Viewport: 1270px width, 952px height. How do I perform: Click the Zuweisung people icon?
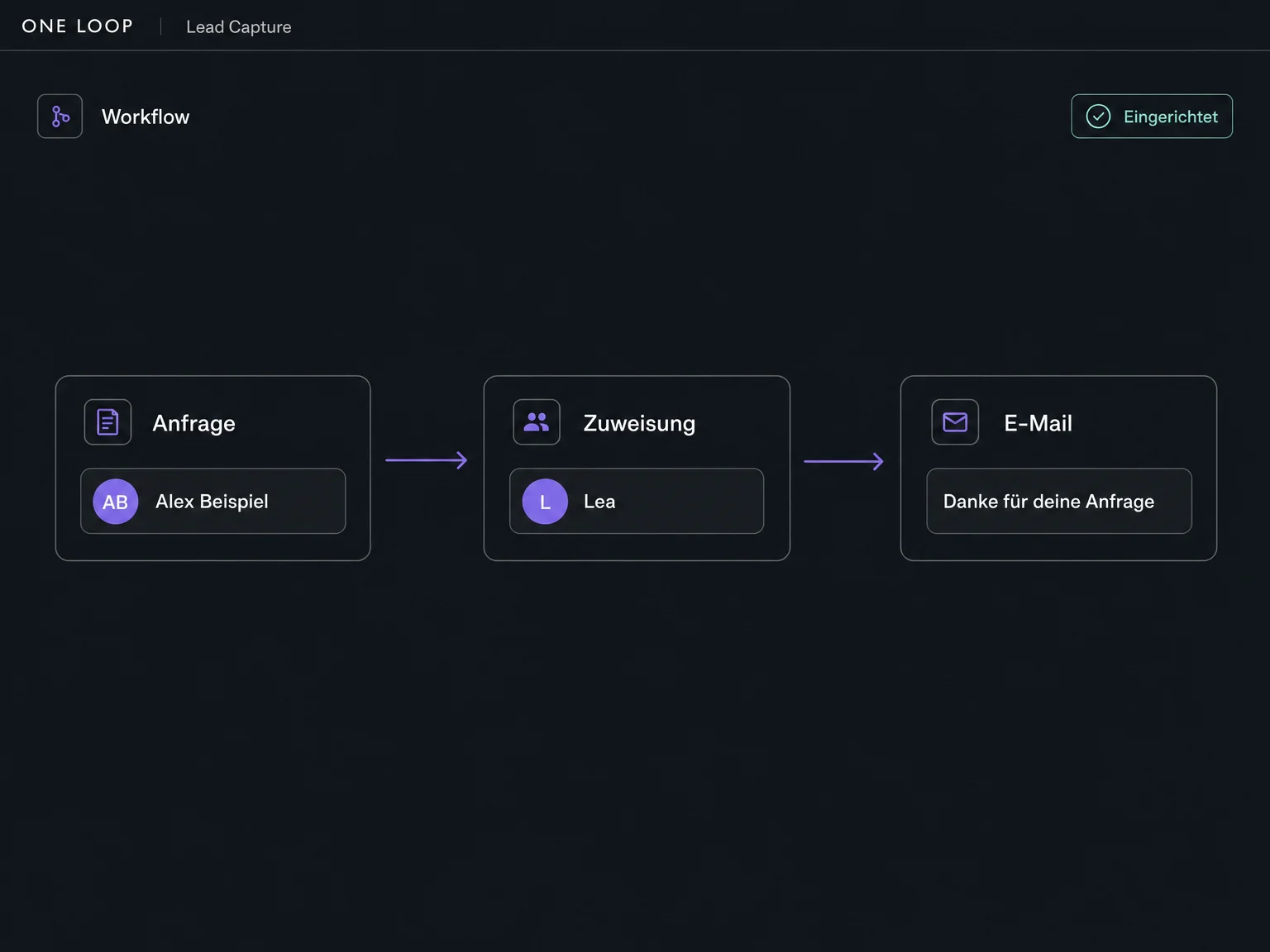point(537,422)
